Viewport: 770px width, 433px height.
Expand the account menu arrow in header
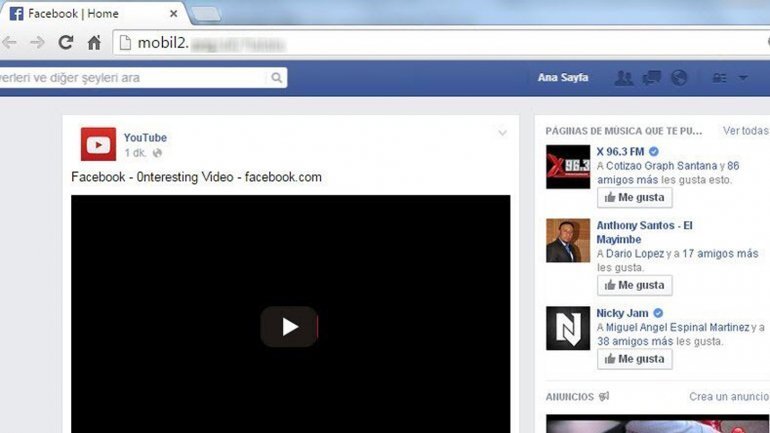click(x=743, y=78)
